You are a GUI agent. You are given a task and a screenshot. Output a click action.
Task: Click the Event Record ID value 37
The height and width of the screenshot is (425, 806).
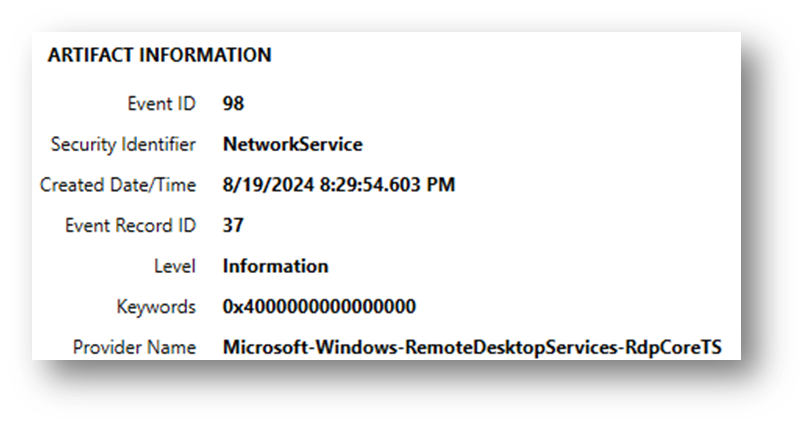pos(233,226)
